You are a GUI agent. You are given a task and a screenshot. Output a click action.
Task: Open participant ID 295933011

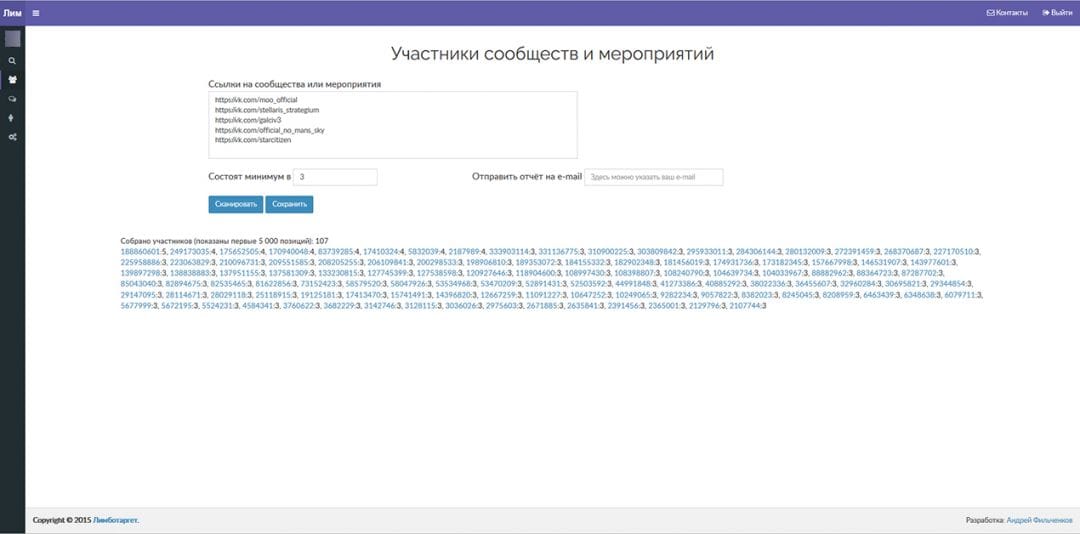[707, 252]
